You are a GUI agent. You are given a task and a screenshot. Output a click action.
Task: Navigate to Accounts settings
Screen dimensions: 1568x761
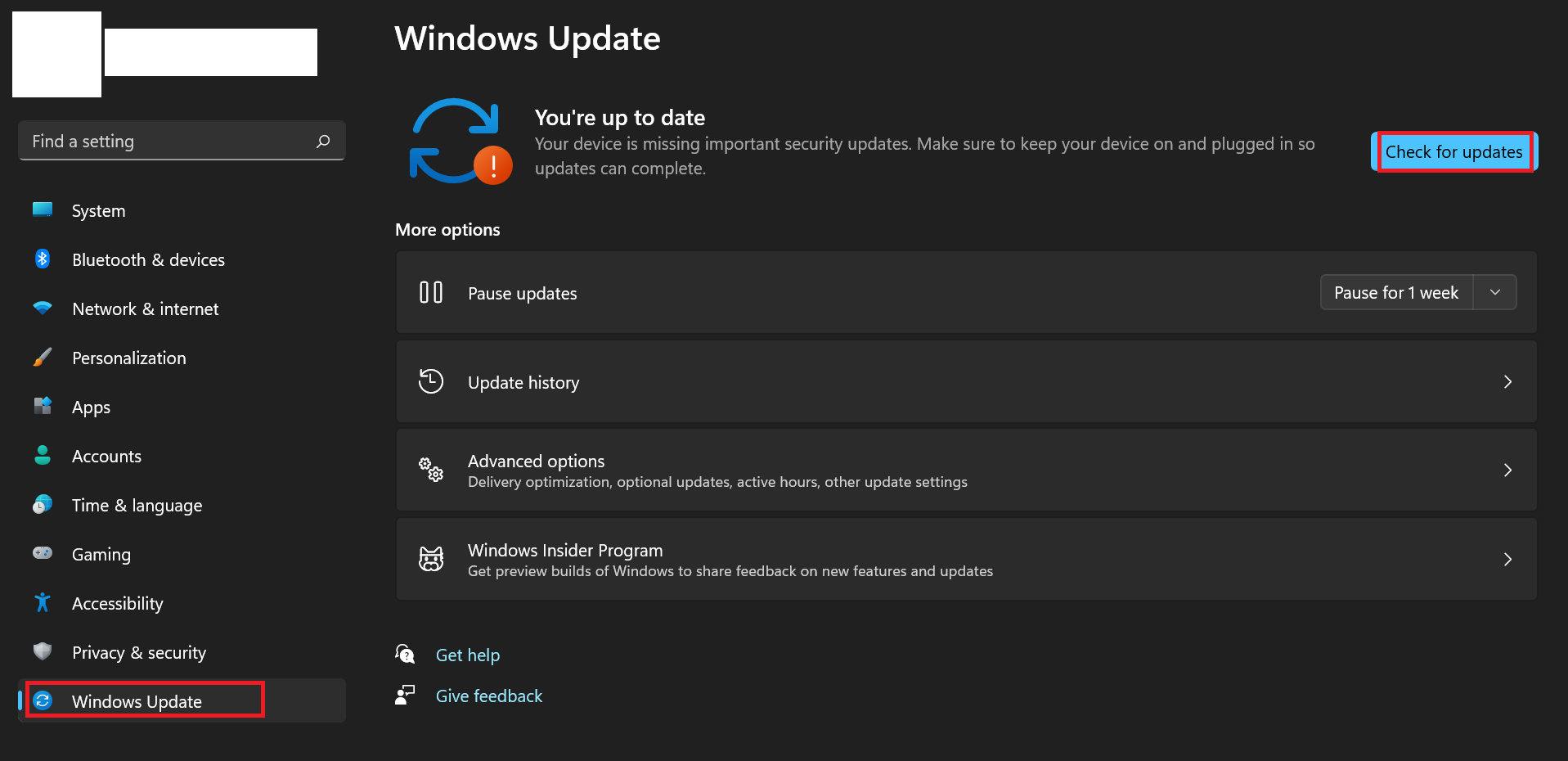[182, 456]
